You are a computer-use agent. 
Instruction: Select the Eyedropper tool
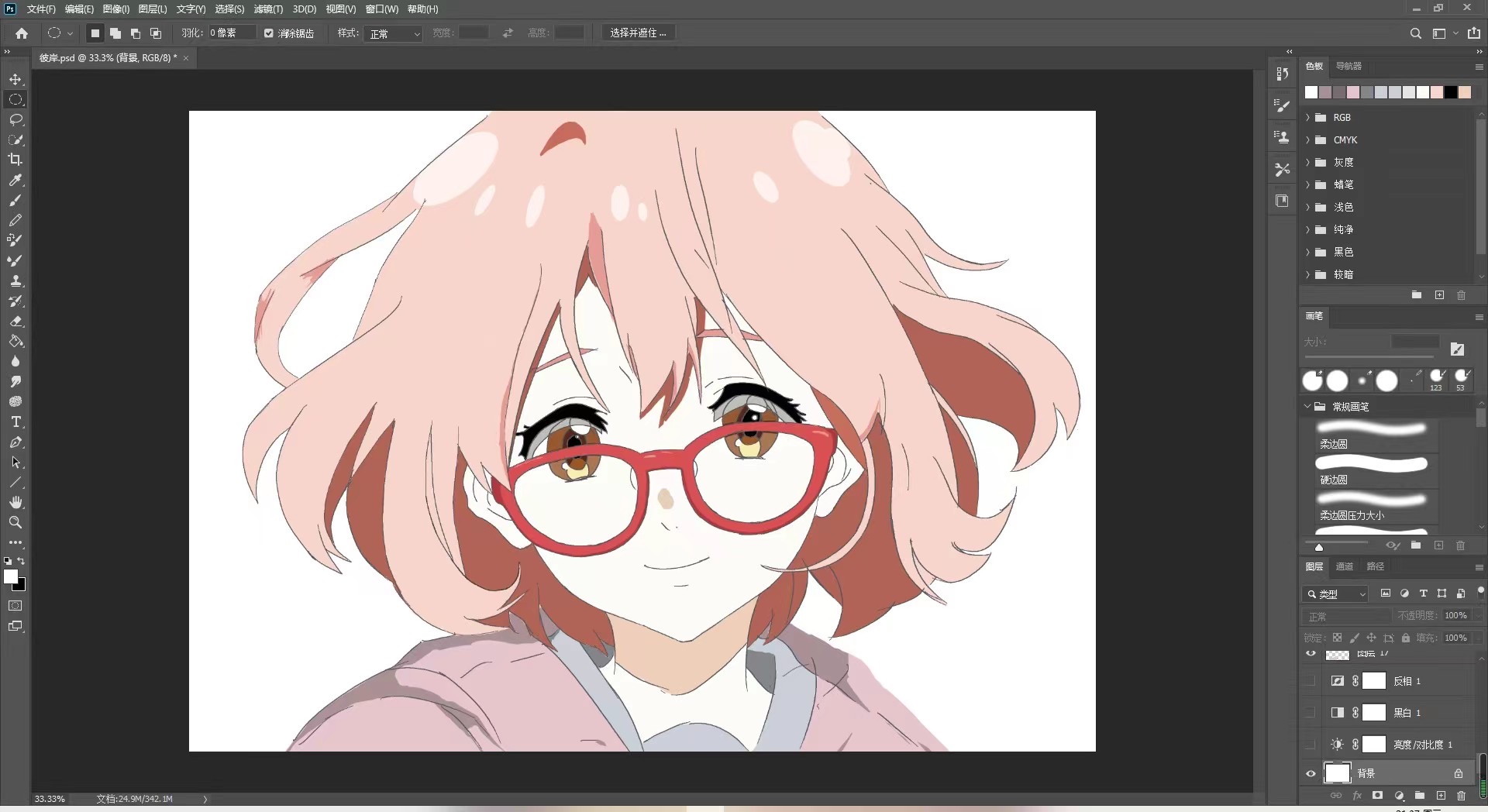coord(15,180)
